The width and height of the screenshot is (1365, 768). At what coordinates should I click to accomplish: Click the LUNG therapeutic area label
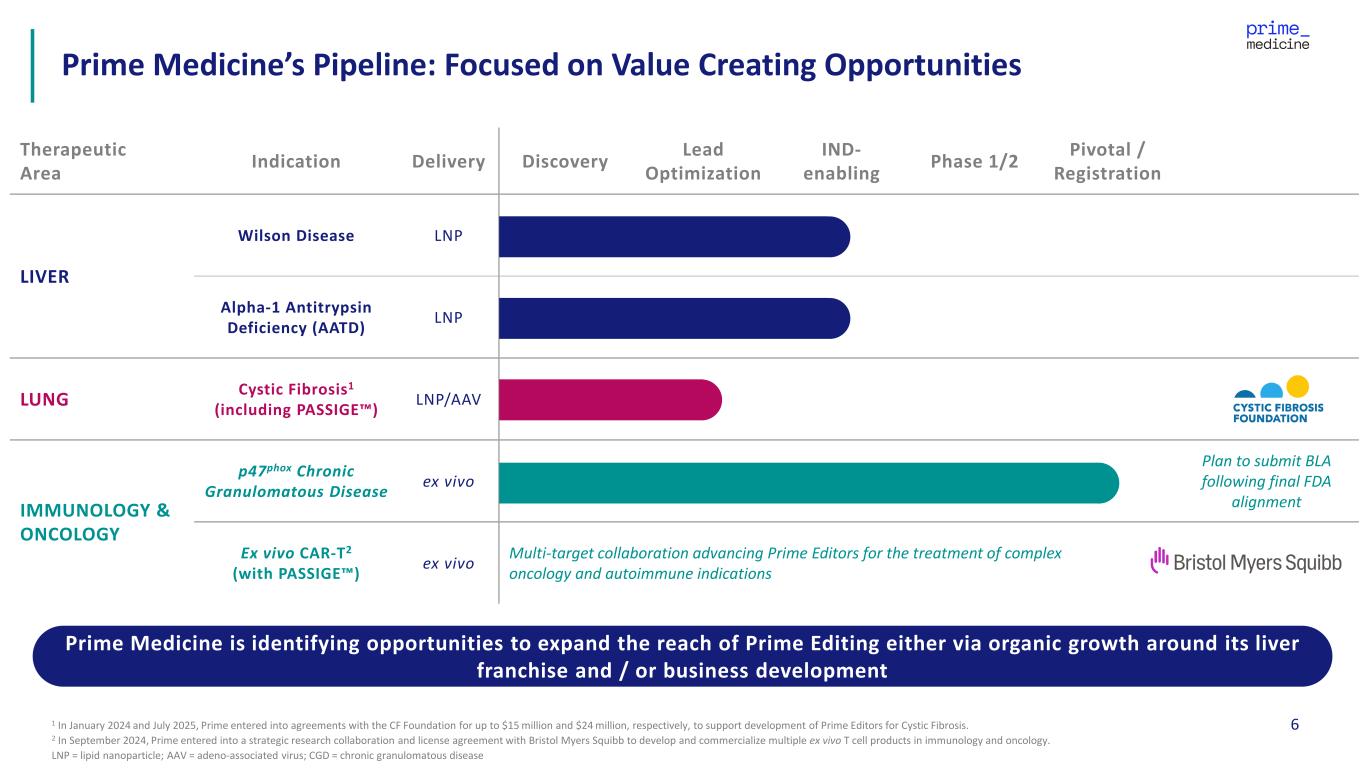[45, 400]
